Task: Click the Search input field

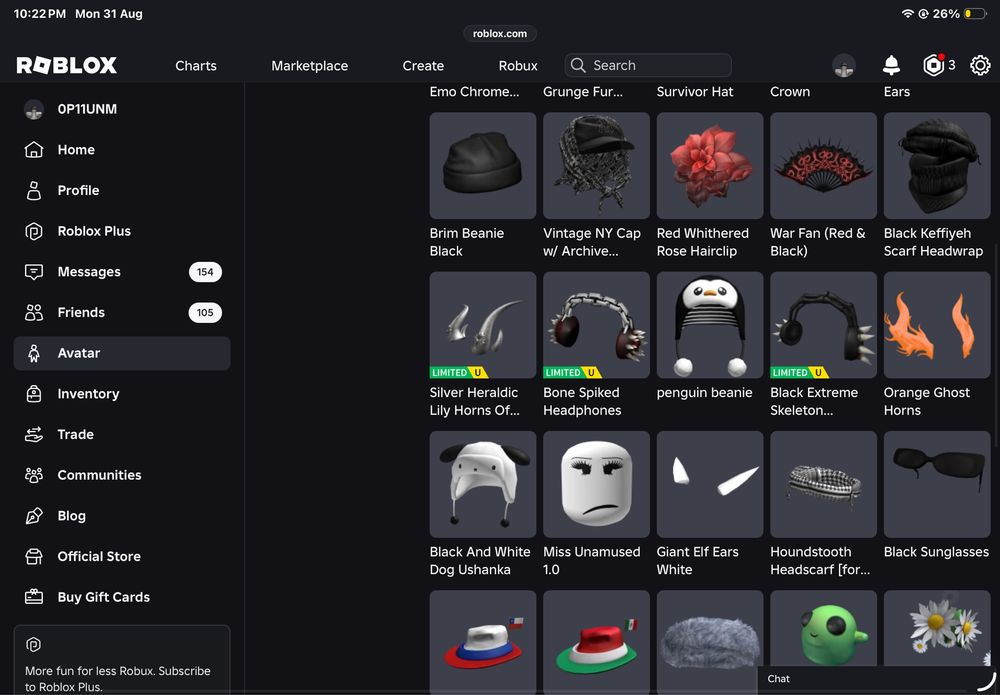Action: (648, 65)
